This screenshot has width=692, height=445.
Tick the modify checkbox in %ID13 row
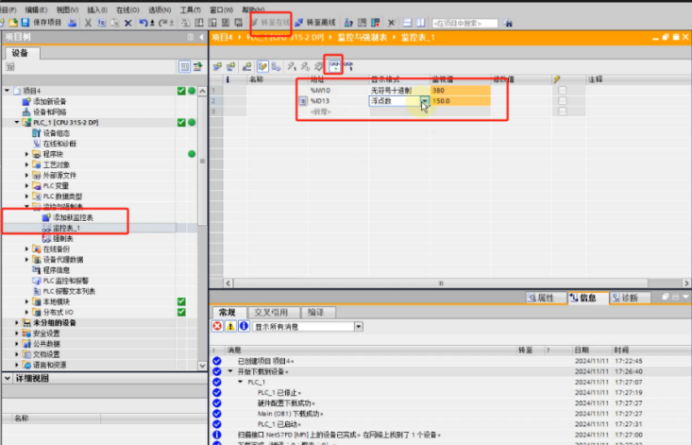pyautogui.click(x=562, y=101)
